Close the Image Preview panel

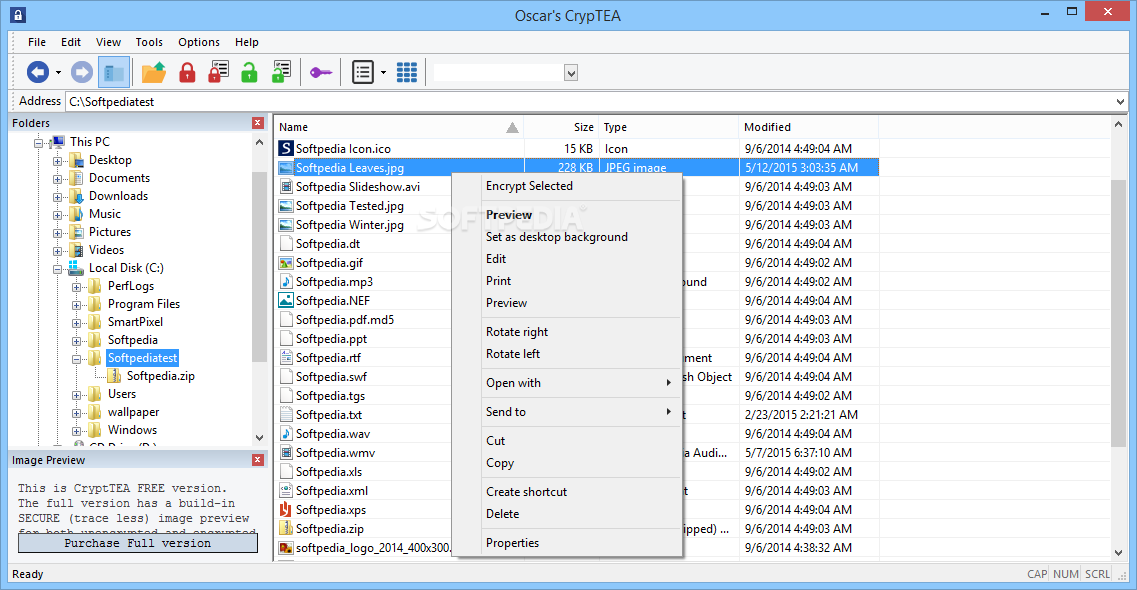click(x=257, y=460)
